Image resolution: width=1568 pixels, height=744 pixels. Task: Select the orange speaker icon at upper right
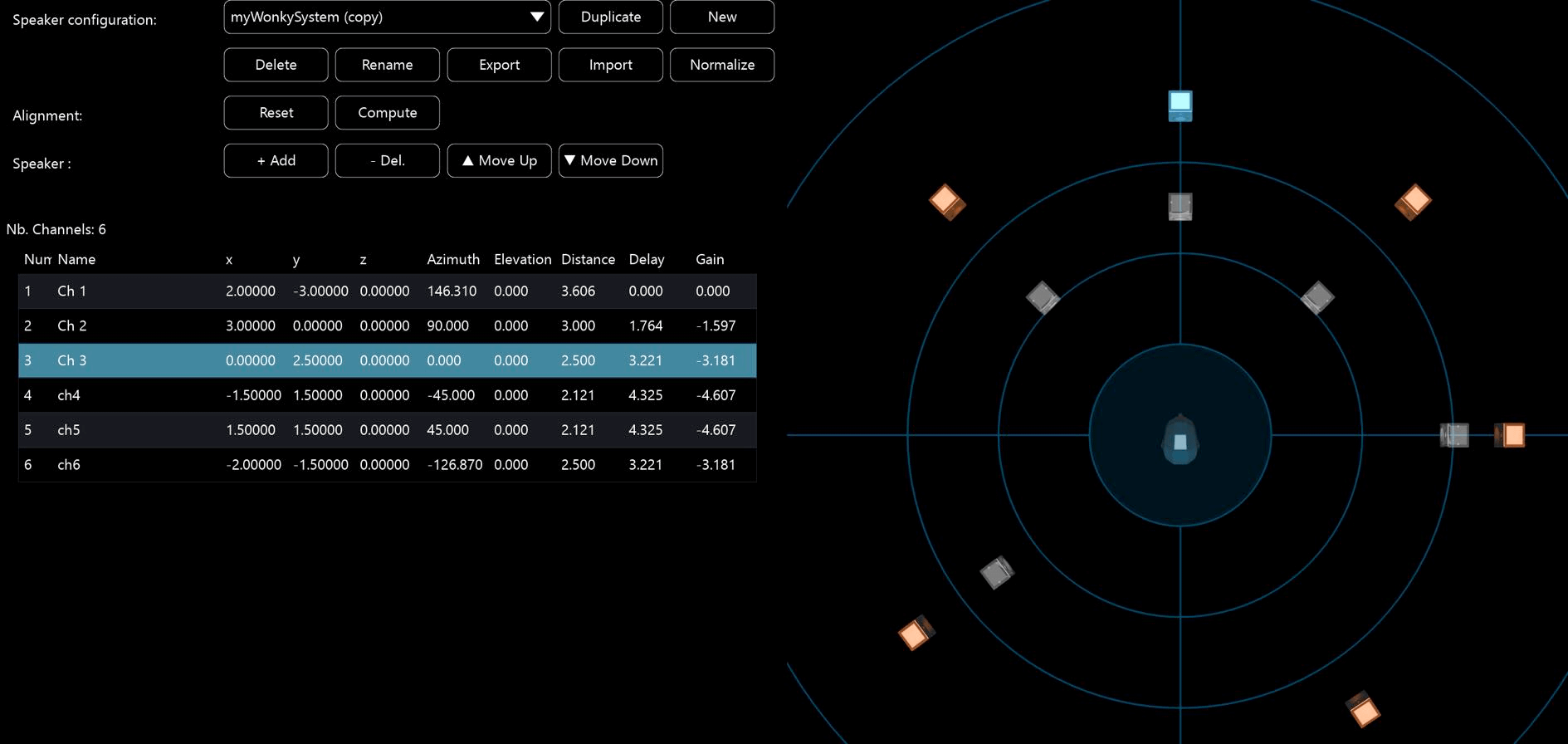pyautogui.click(x=1413, y=202)
